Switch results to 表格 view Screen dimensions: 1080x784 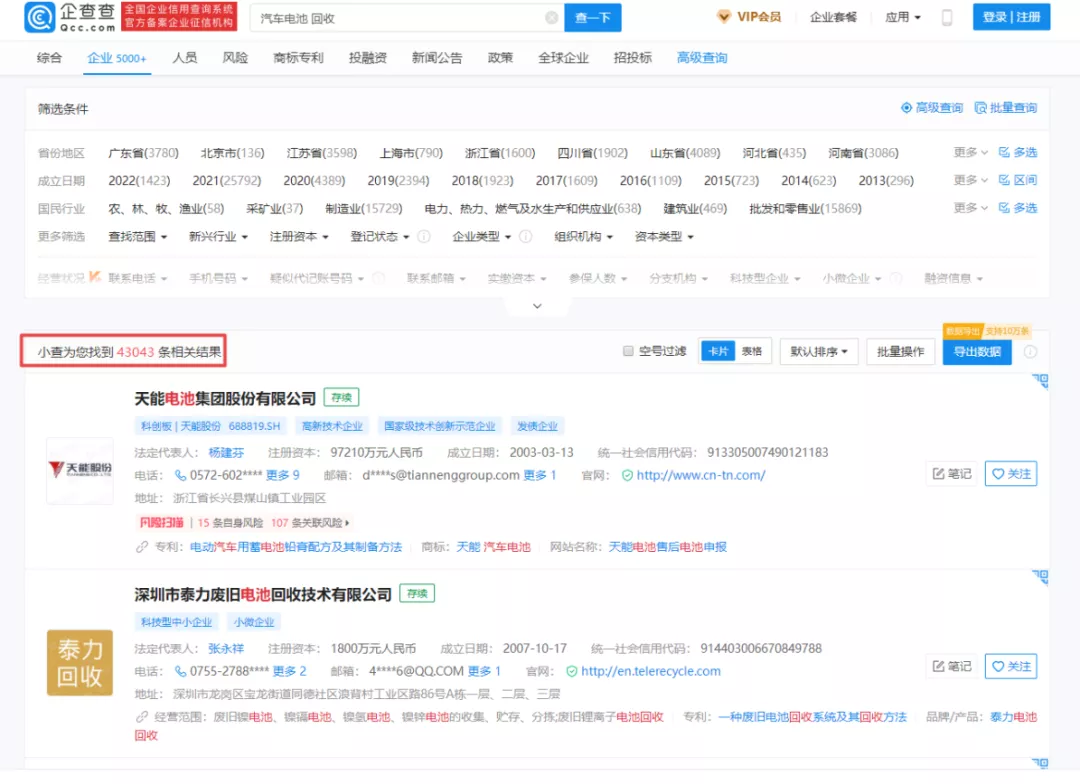coord(752,351)
